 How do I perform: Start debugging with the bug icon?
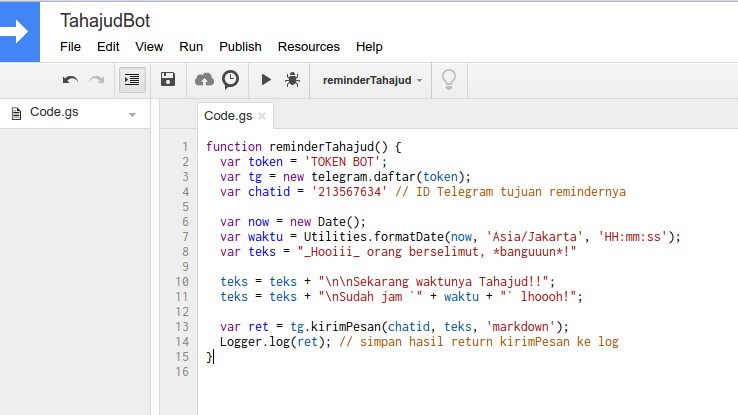pos(292,79)
